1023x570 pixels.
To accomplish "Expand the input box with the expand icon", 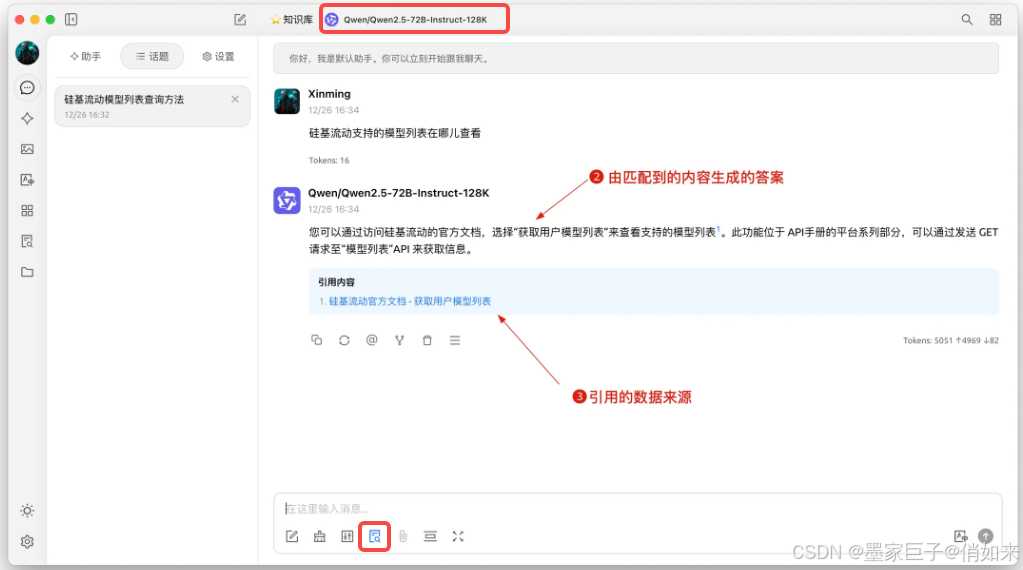I will click(458, 536).
